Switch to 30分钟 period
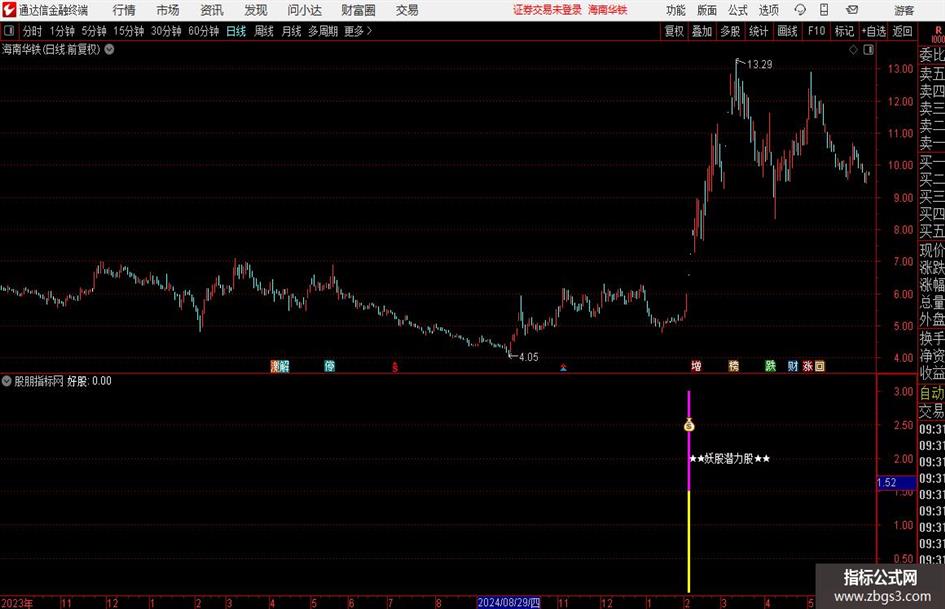This screenshot has width=945, height=609. pyautogui.click(x=166, y=31)
